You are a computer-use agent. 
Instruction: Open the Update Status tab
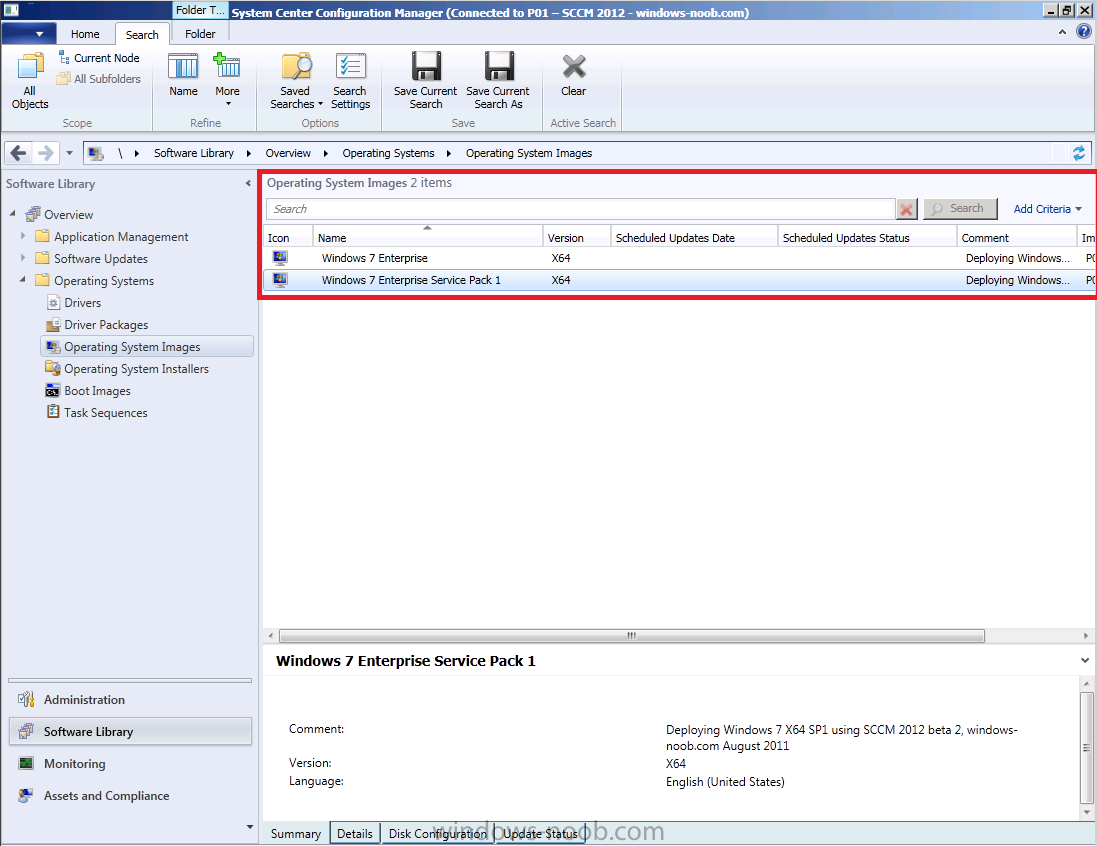tap(540, 833)
